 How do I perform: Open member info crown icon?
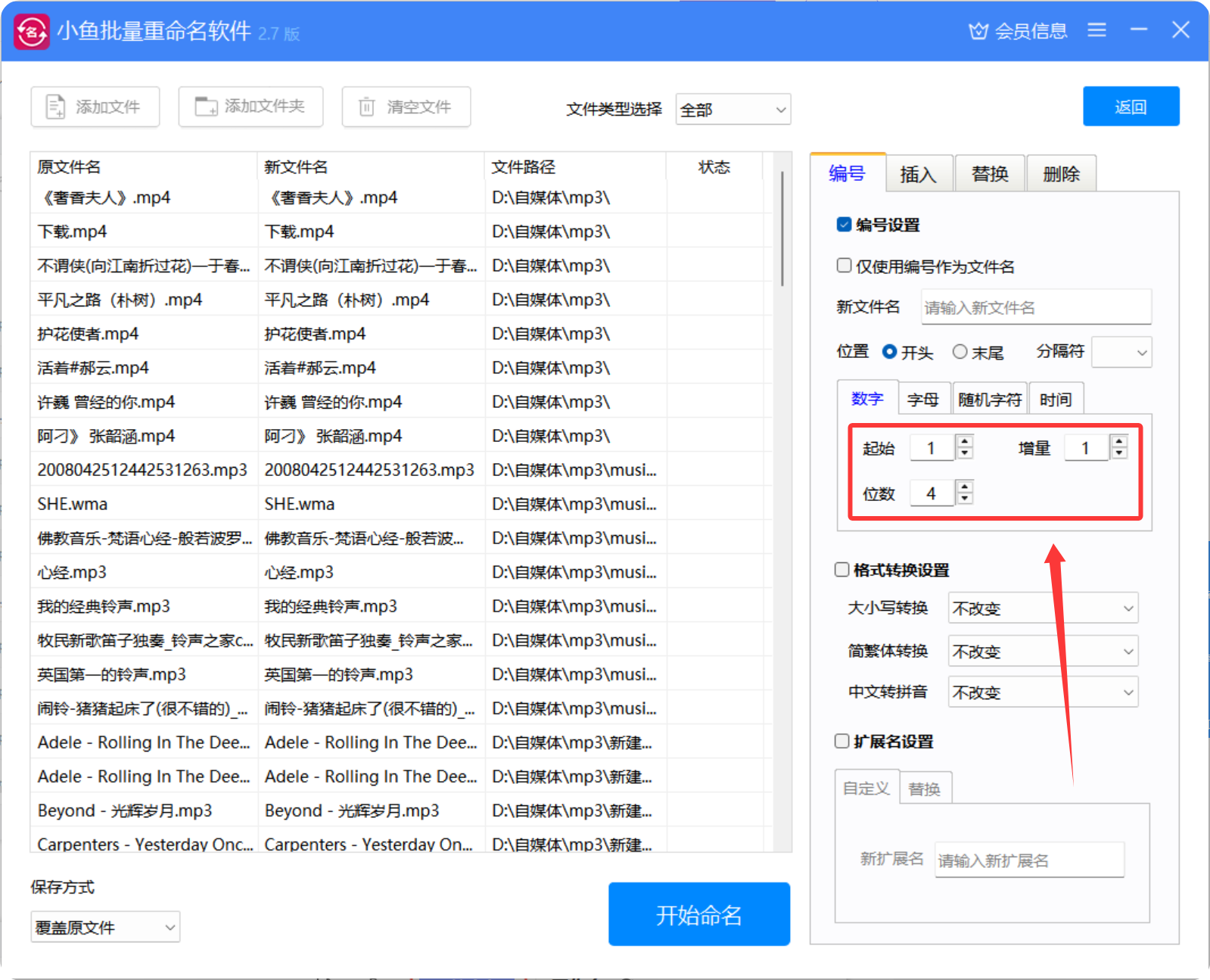tap(978, 31)
